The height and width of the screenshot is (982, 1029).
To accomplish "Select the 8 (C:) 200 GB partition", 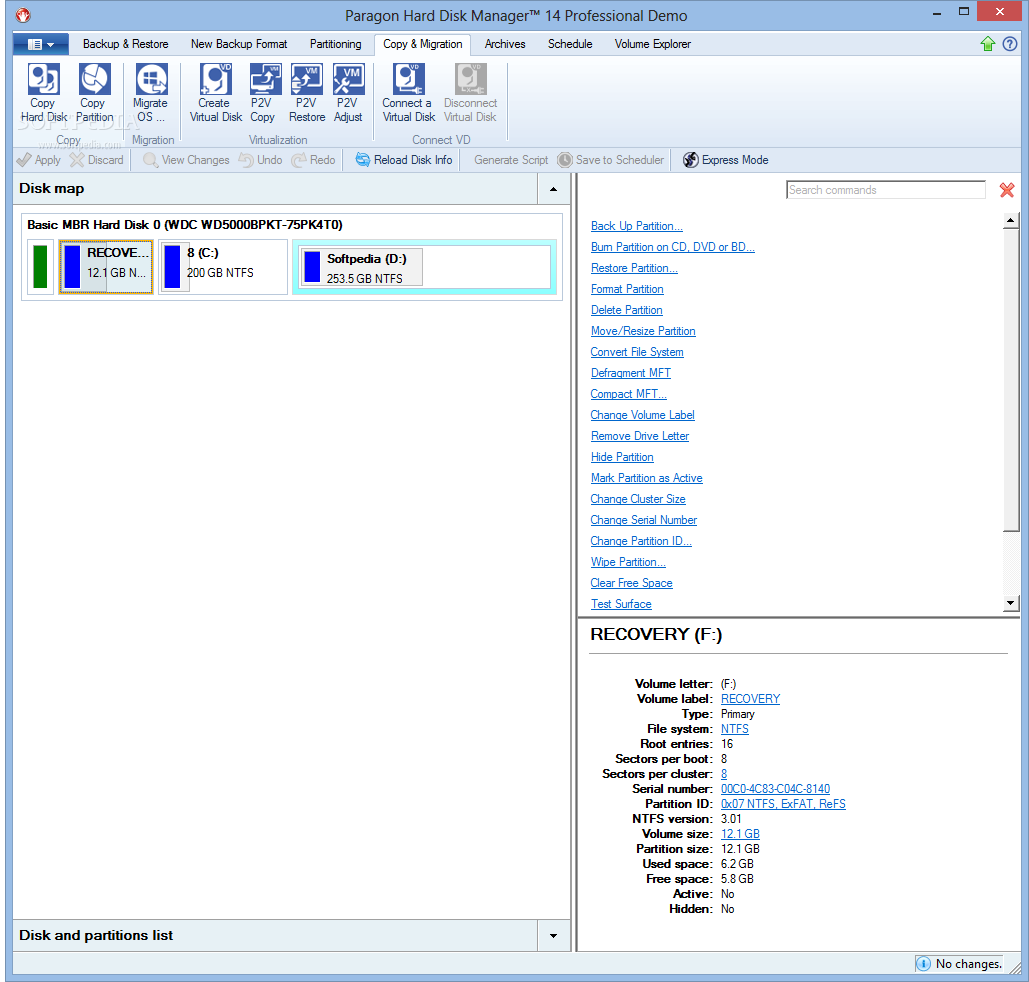I will [x=223, y=267].
